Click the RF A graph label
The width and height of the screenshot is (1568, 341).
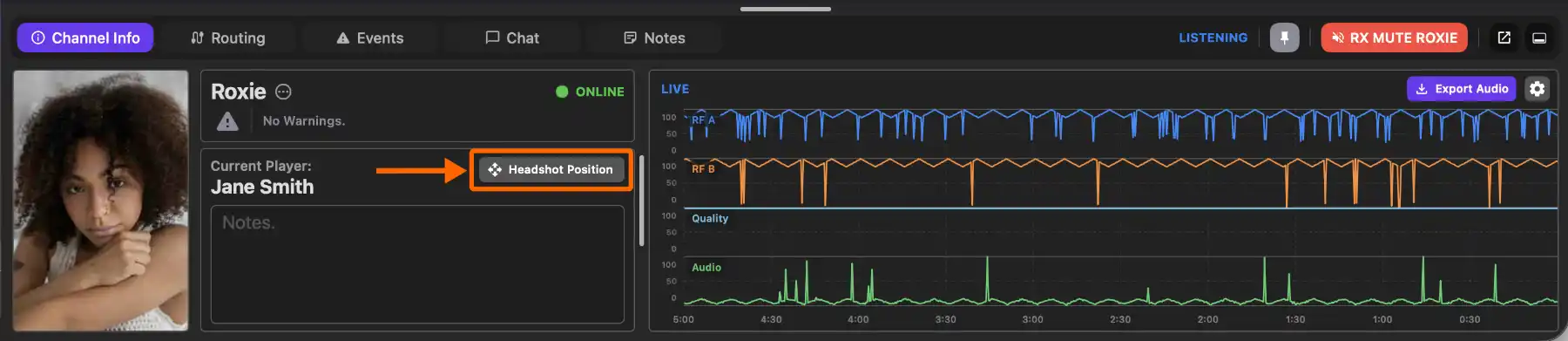(703, 120)
